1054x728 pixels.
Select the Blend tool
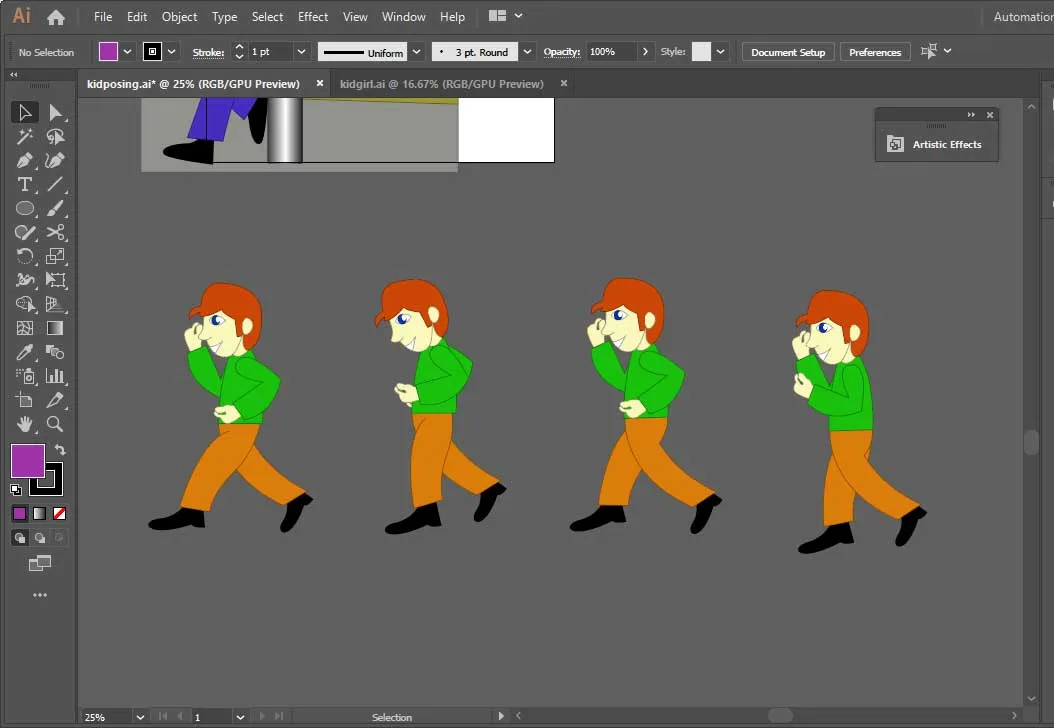point(55,352)
